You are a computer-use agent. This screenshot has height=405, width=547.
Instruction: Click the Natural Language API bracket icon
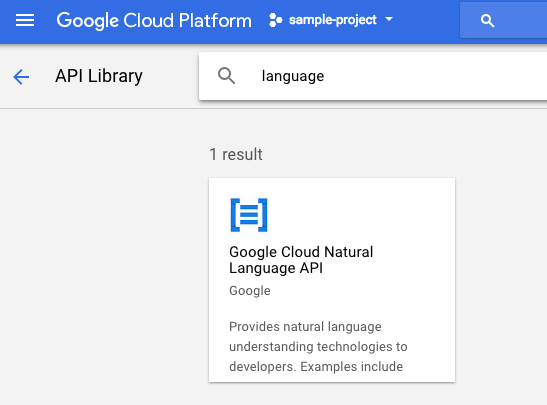click(249, 215)
